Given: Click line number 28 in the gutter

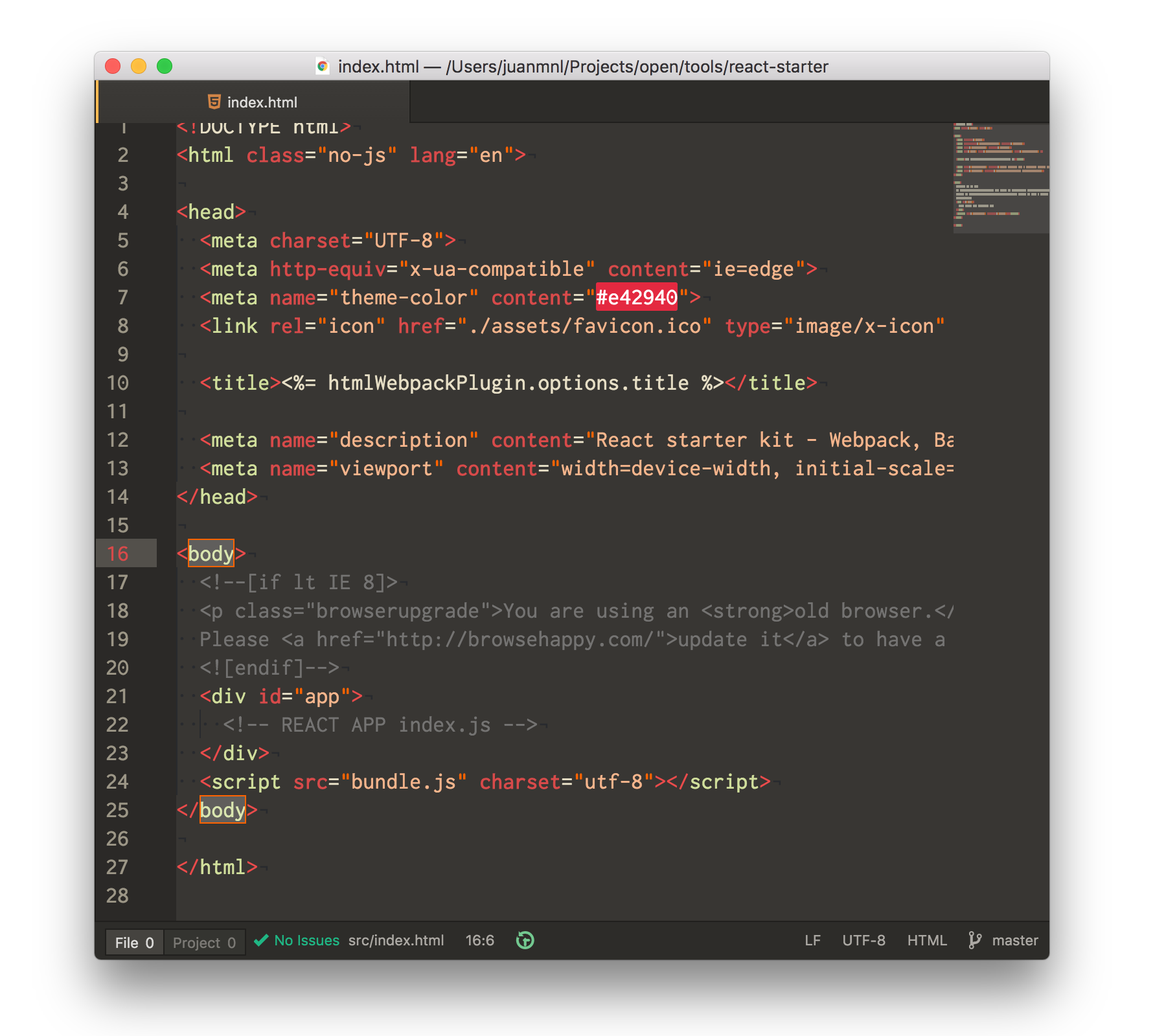Looking at the screenshot, I should click(118, 895).
